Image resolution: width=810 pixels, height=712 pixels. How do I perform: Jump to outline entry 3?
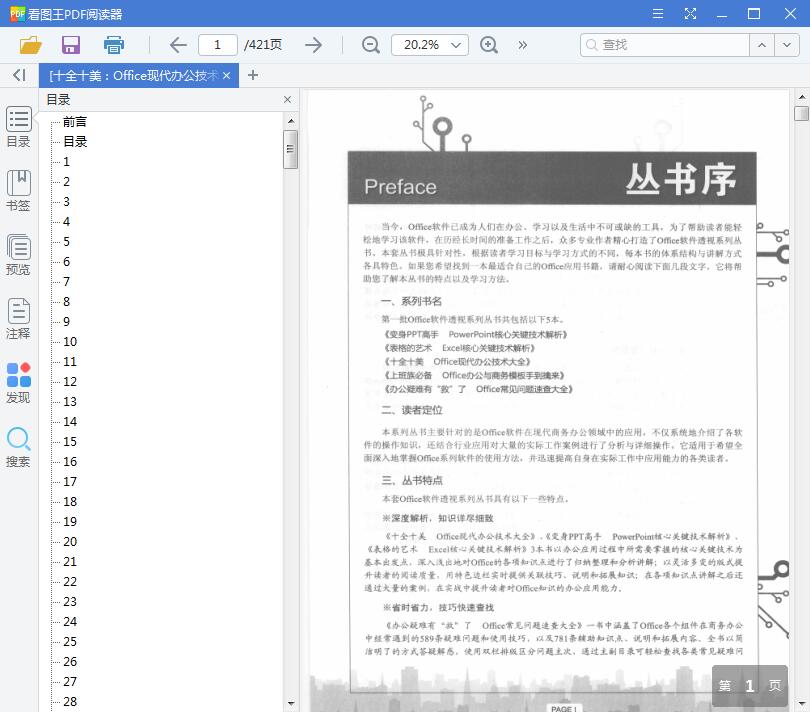66,202
